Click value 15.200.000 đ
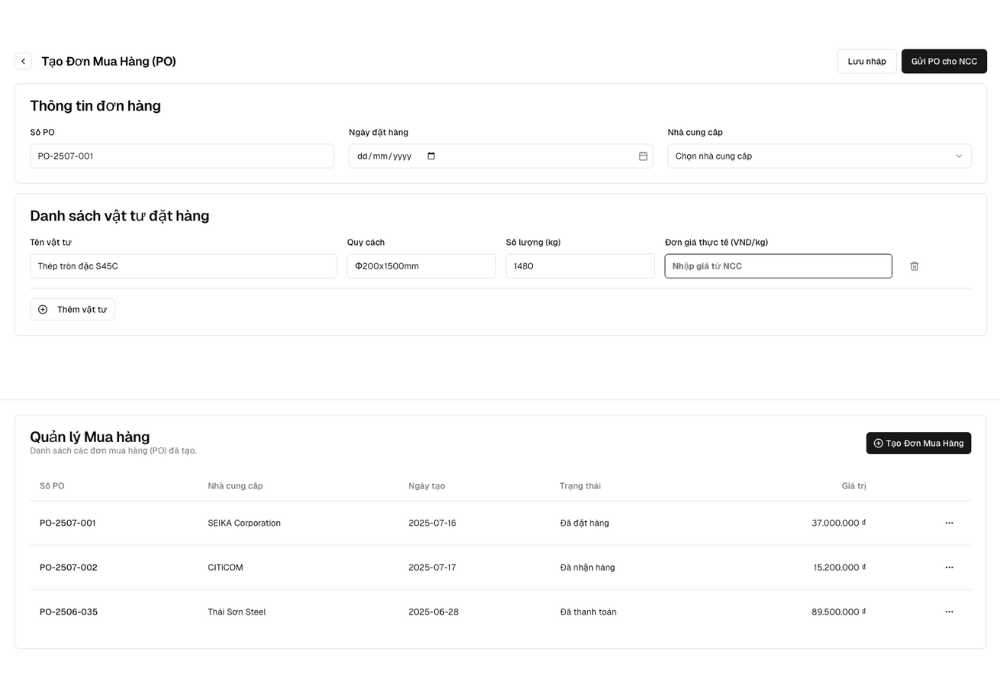This screenshot has width=1000, height=700. (x=839, y=567)
